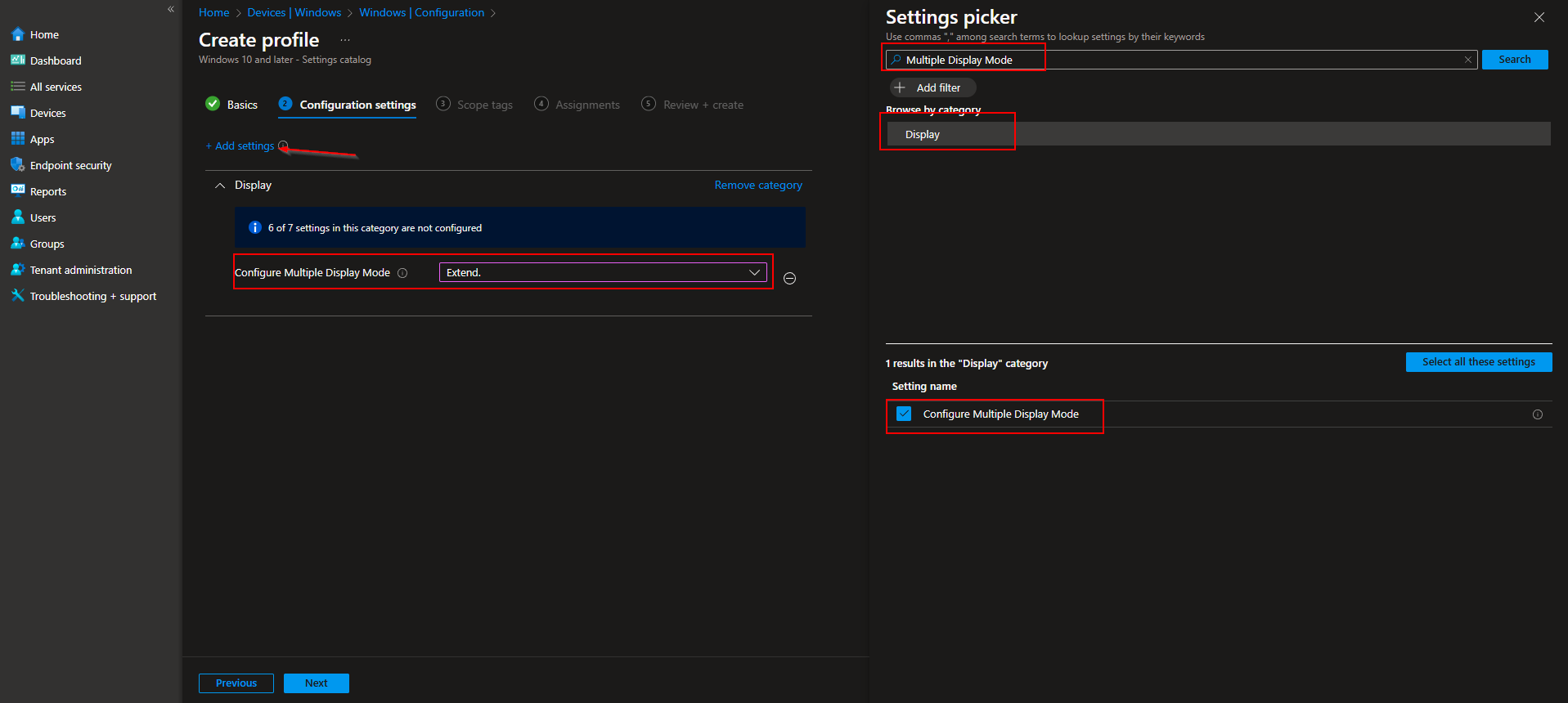
Task: Select the Display category in browse list
Action: (1219, 134)
